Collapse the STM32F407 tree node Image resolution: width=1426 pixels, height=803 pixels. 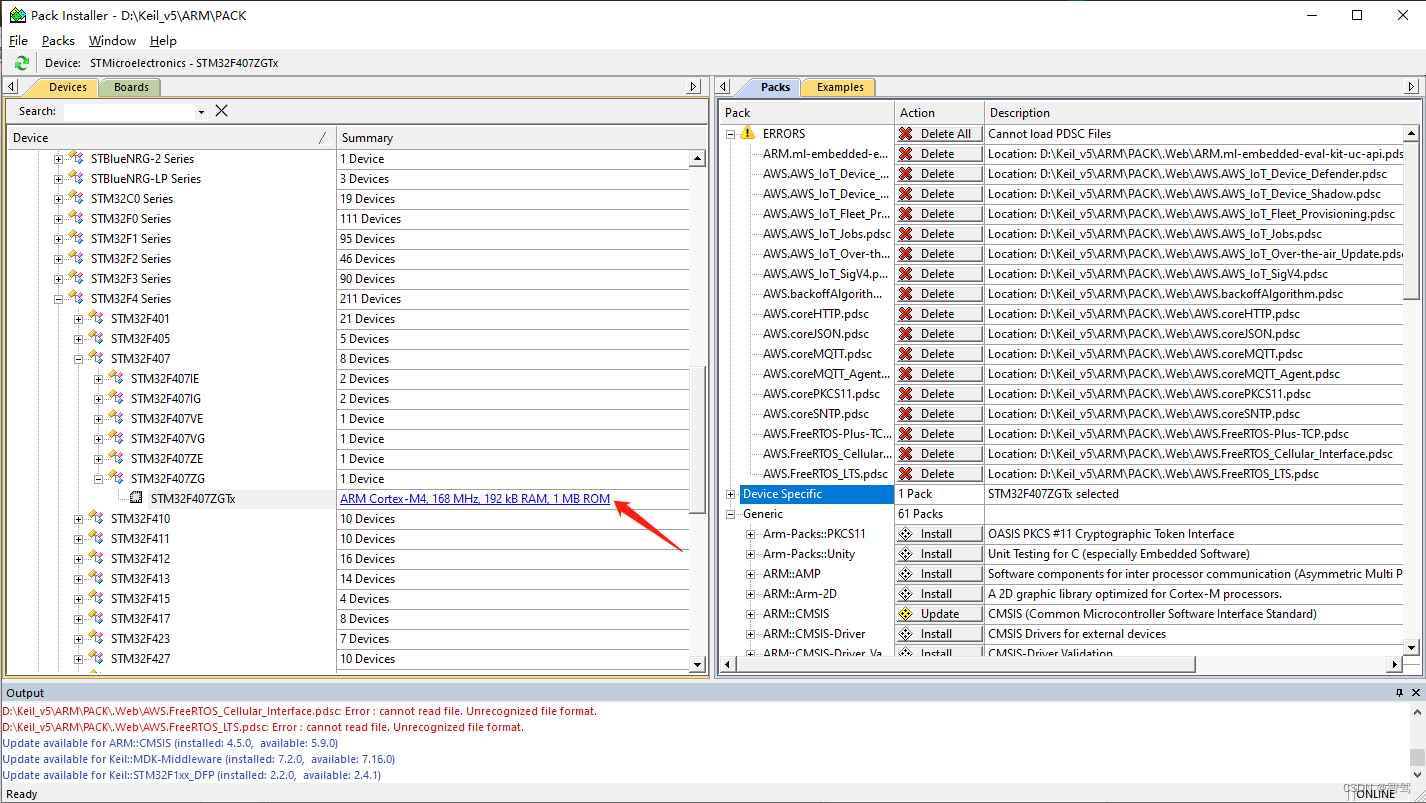click(79, 358)
